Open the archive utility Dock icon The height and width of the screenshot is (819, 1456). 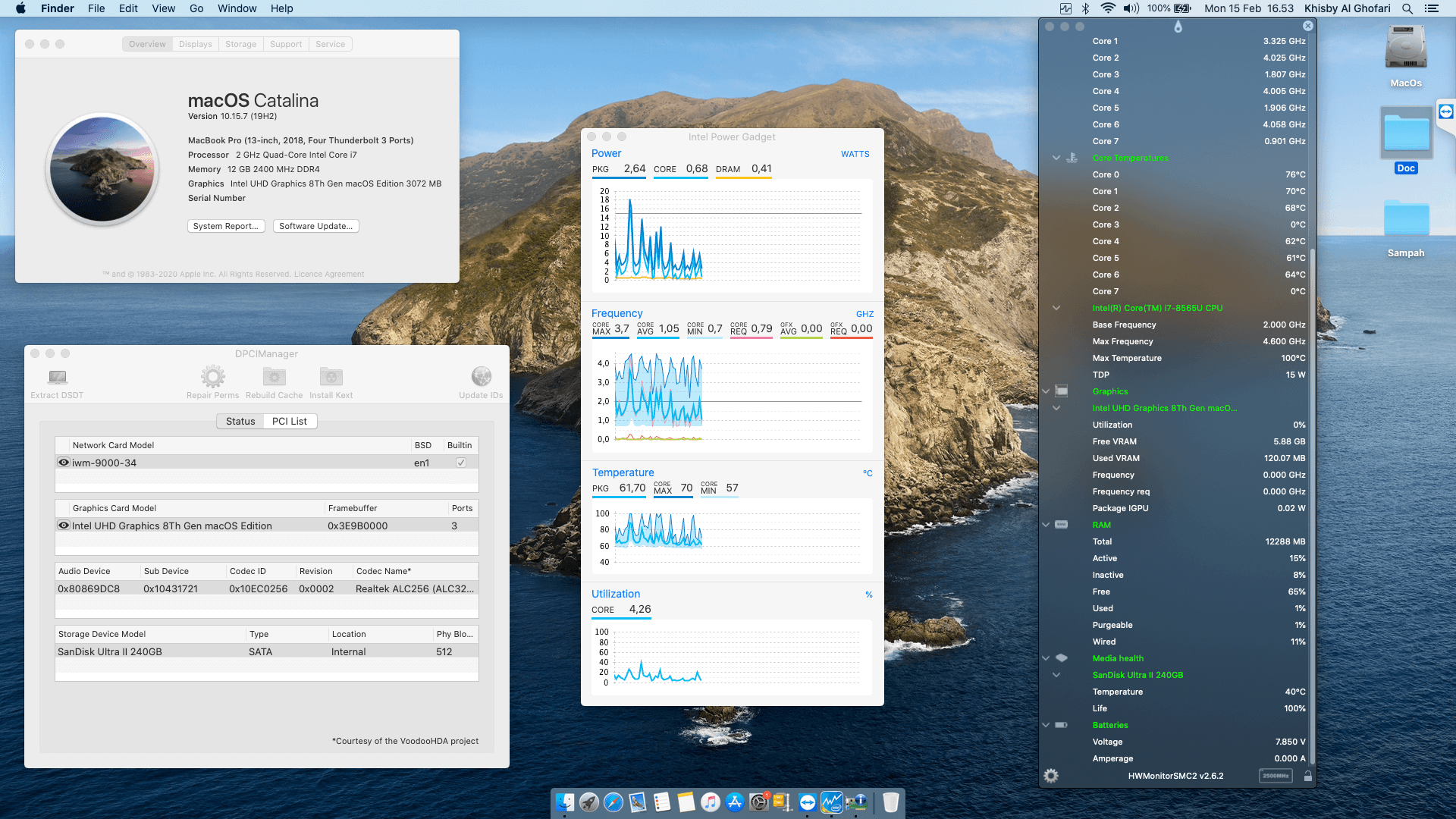(x=783, y=802)
